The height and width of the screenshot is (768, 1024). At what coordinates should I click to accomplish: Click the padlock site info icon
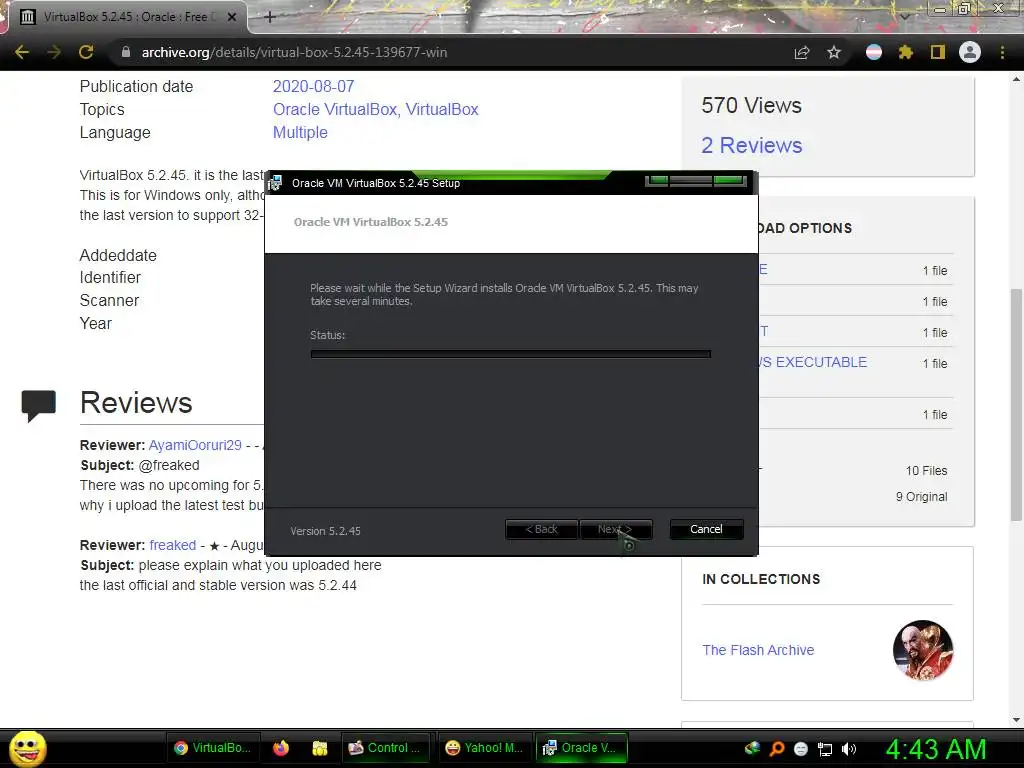[x=125, y=52]
